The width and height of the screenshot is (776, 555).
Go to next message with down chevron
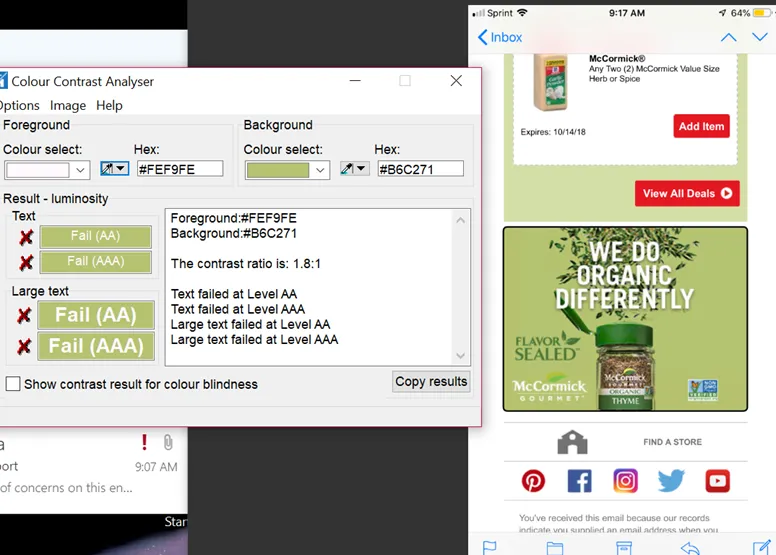click(x=760, y=37)
